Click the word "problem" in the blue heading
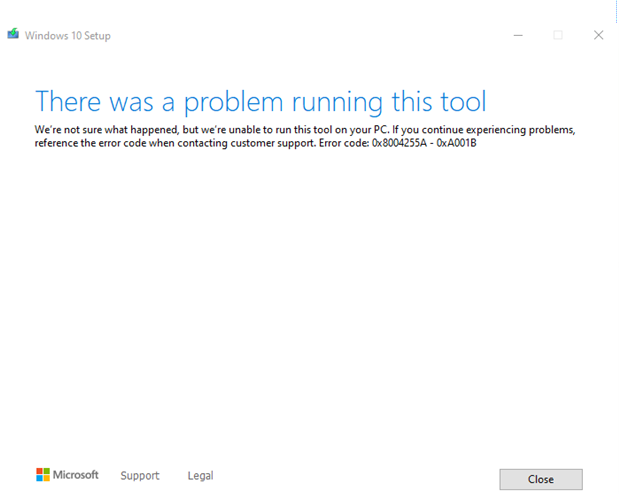The width and height of the screenshot is (620, 494). click(x=234, y=104)
